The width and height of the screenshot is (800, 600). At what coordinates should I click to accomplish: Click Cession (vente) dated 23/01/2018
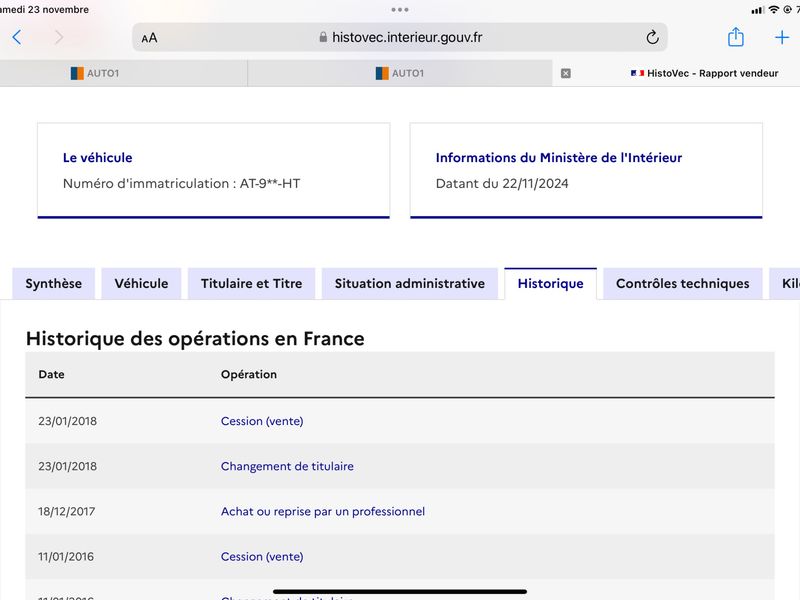tap(262, 421)
